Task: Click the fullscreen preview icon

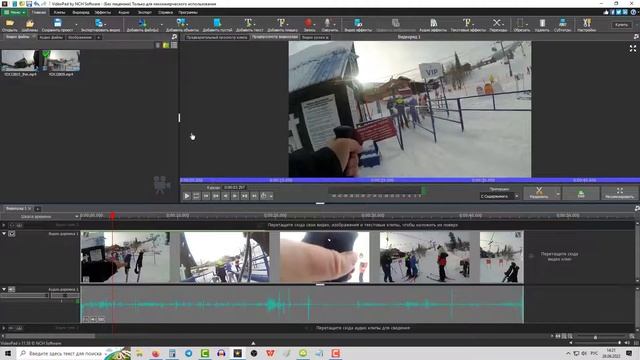Action: click(633, 49)
